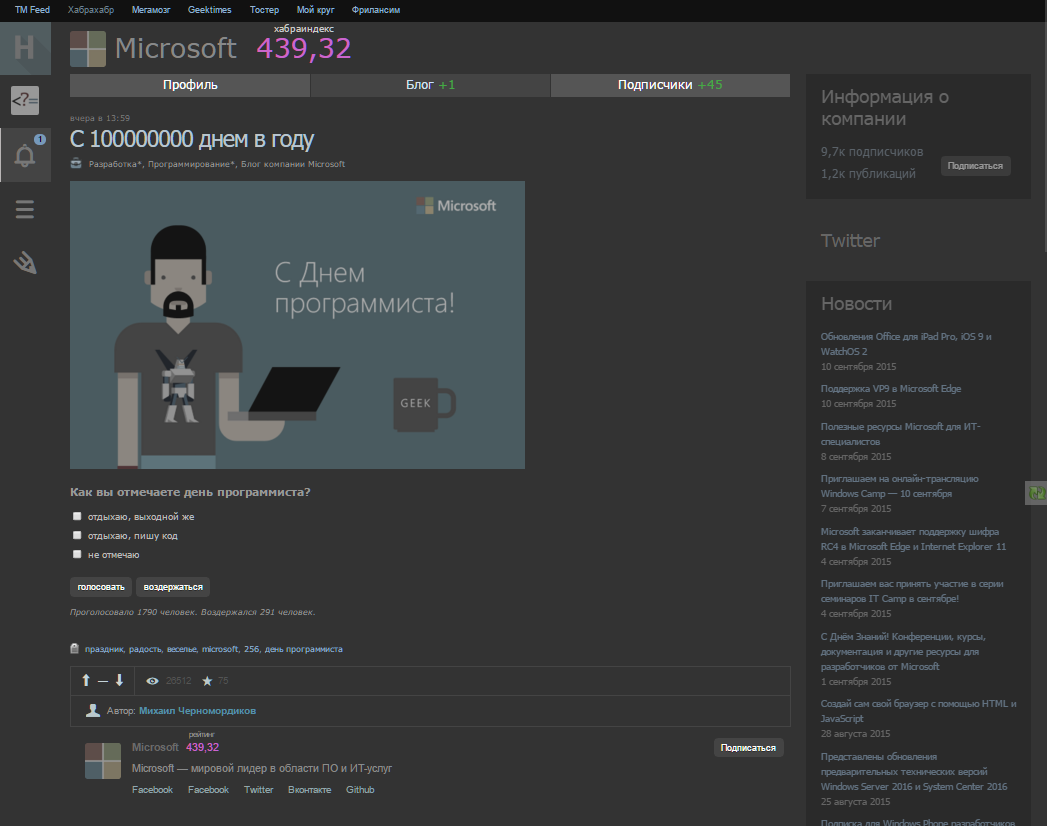1047x826 pixels.
Task: Click Подписаться in the company info panel
Action: [x=975, y=166]
